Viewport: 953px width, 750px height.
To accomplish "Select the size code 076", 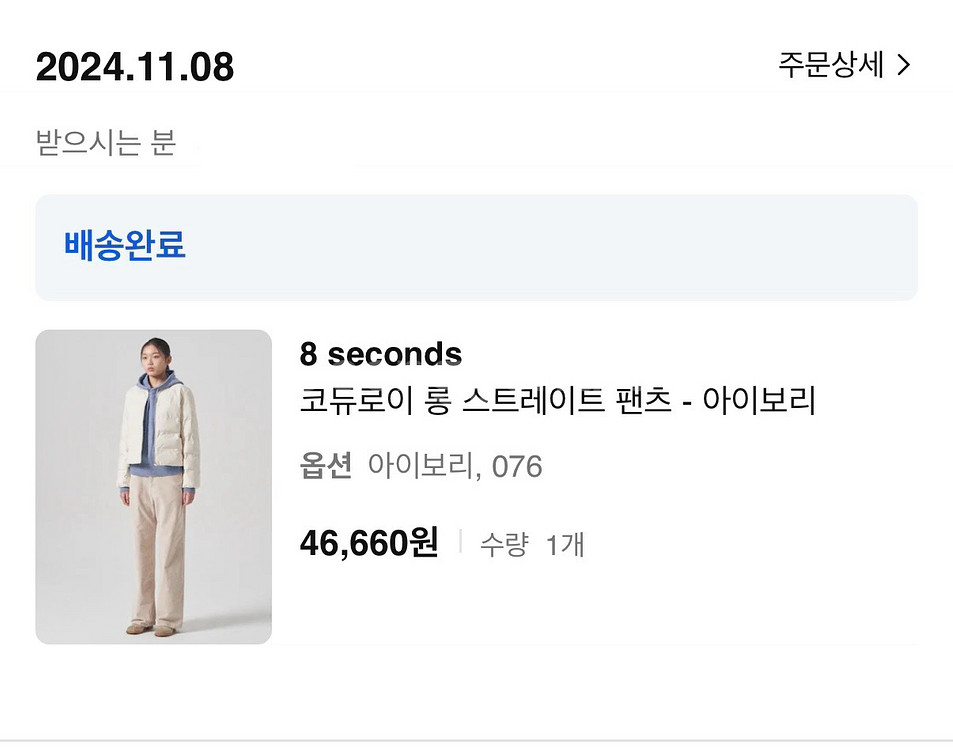I will click(x=517, y=466).
